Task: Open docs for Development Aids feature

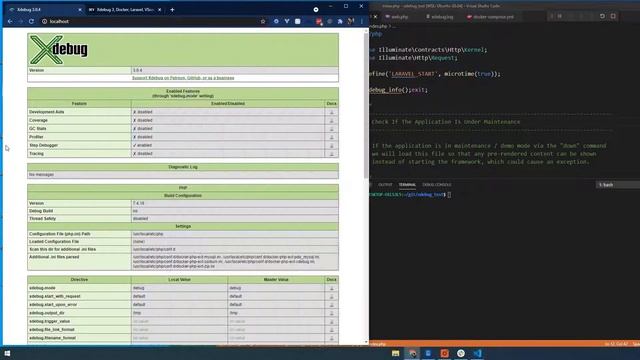Action: click(331, 112)
